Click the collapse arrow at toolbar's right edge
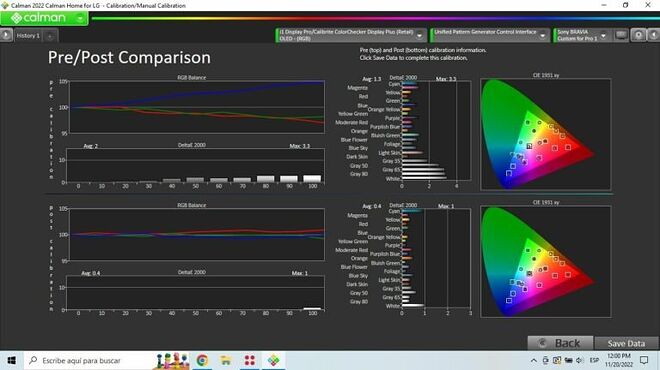This screenshot has height=370, width=660. pyautogui.click(x=654, y=35)
